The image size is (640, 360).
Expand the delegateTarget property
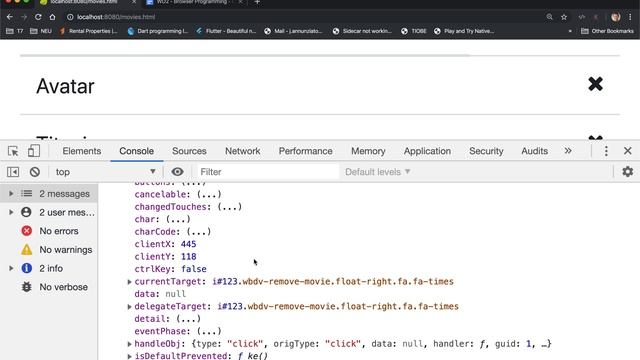(129, 307)
